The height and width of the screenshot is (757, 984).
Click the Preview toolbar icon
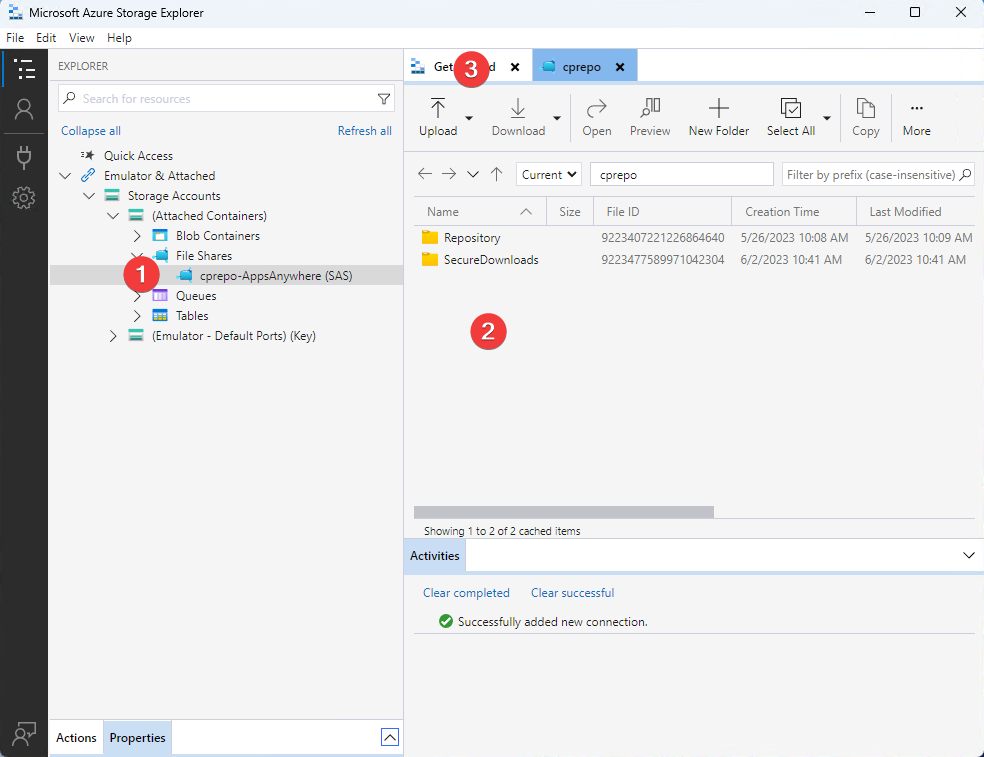(650, 117)
